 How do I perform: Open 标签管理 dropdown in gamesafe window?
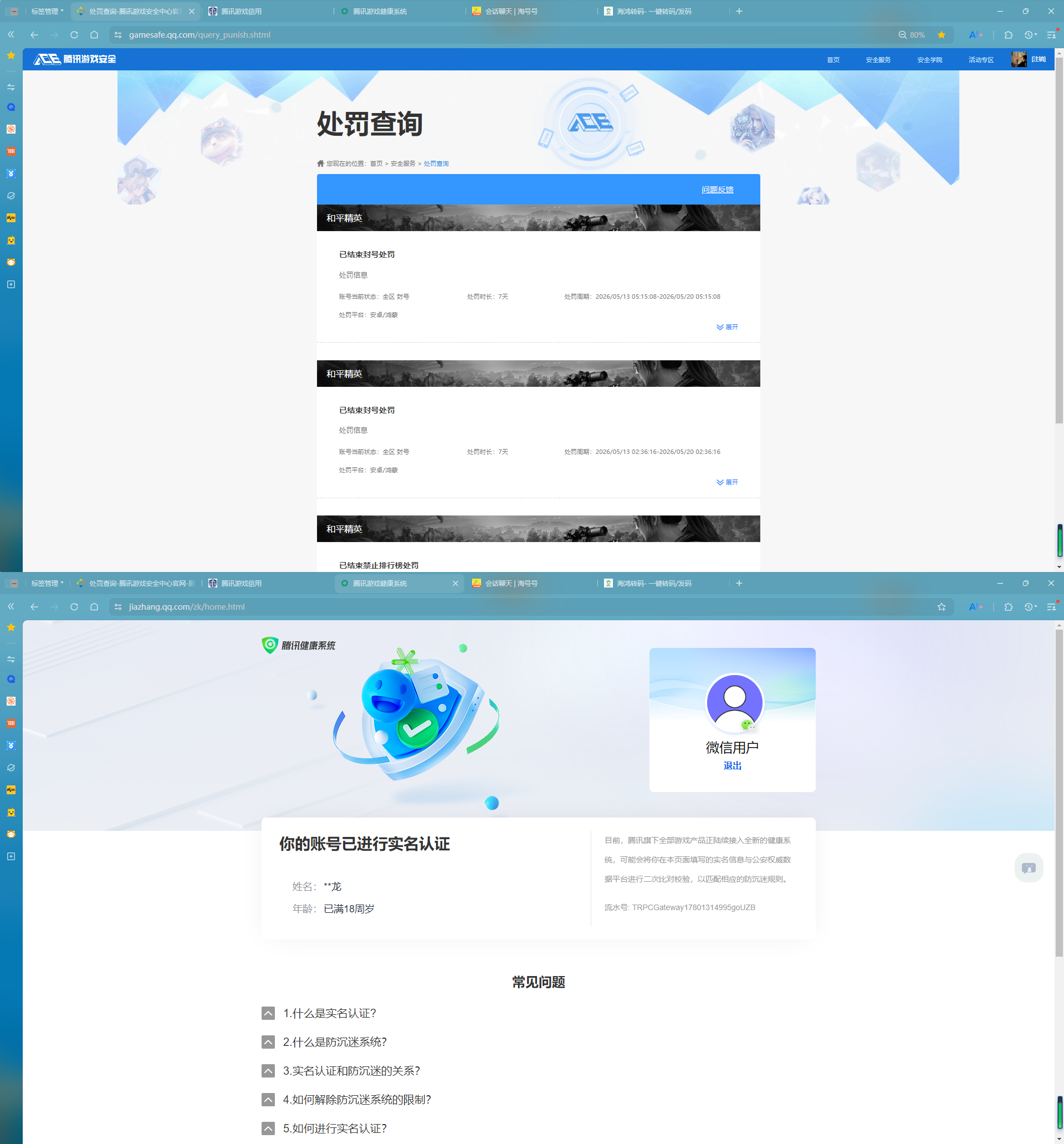47,11
